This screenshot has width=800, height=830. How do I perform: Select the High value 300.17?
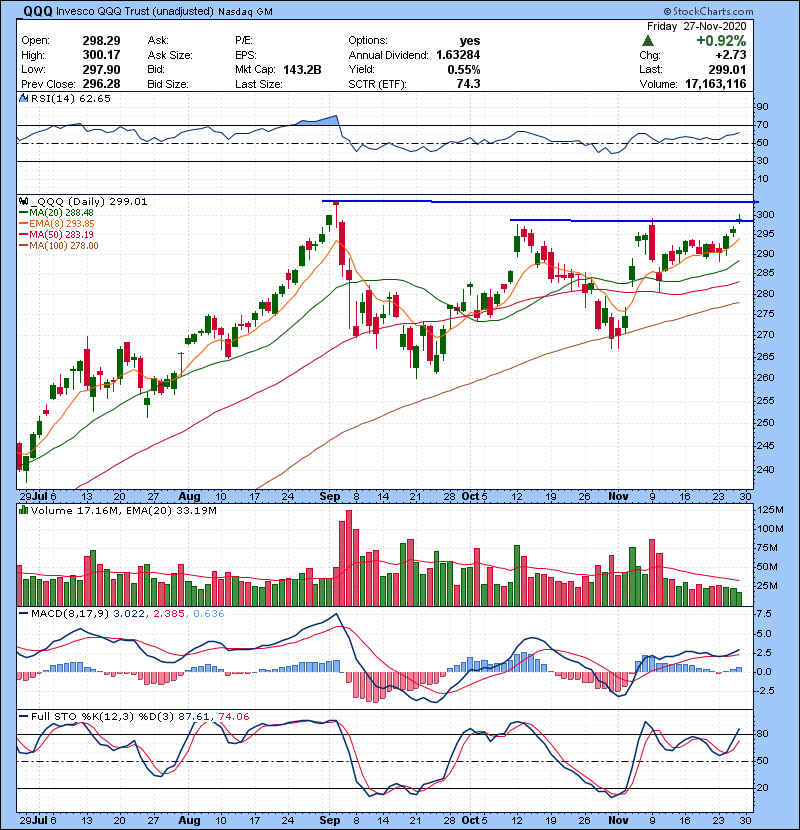point(101,55)
